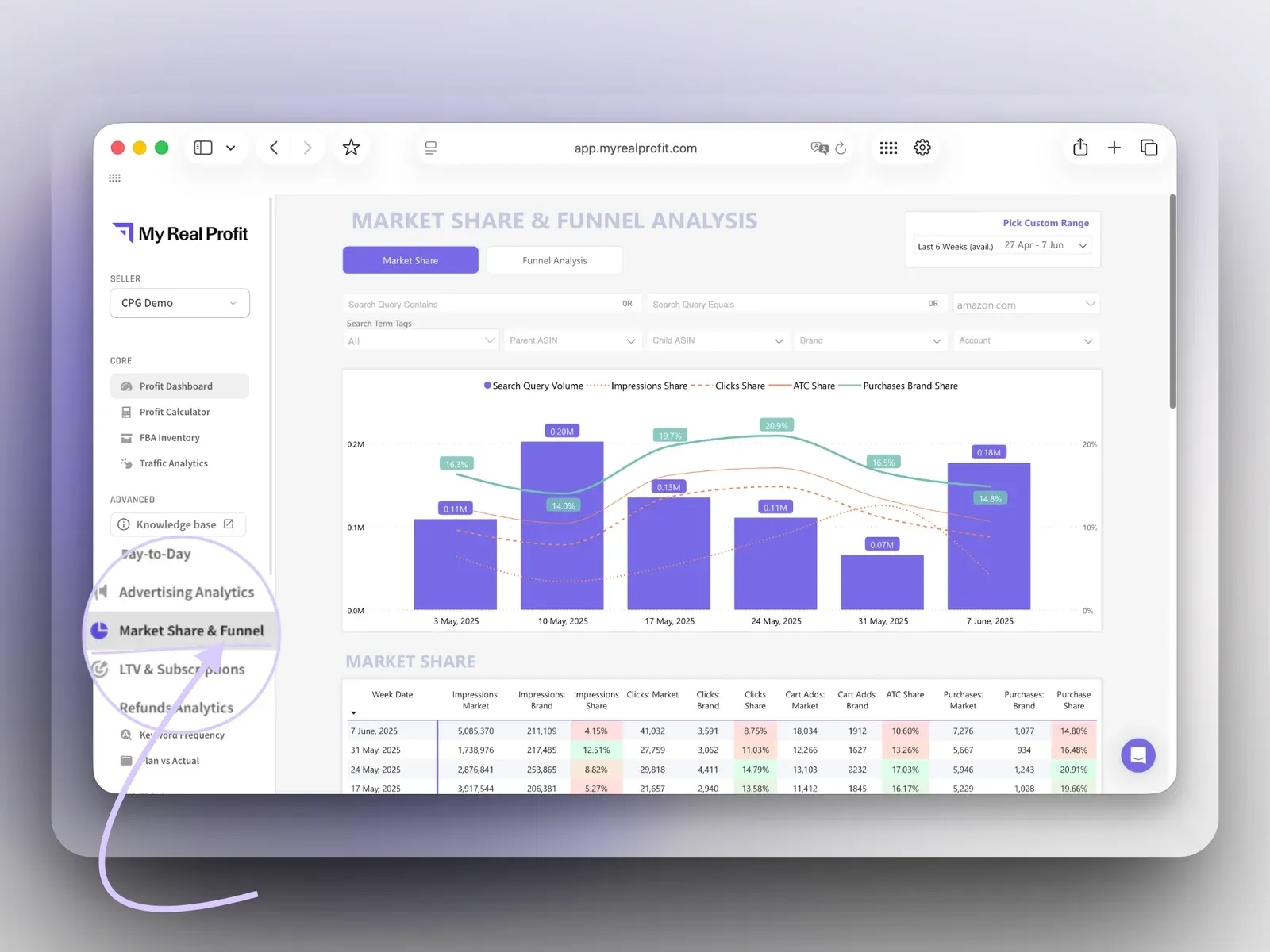Image resolution: width=1270 pixels, height=952 pixels.
Task: Switch to the Market Share tab
Action: (x=410, y=260)
